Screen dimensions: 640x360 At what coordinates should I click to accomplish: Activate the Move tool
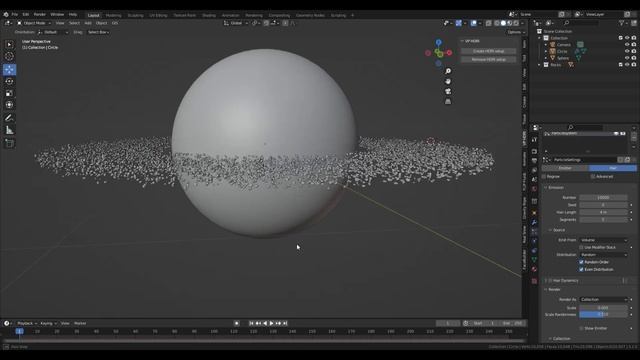[9, 69]
